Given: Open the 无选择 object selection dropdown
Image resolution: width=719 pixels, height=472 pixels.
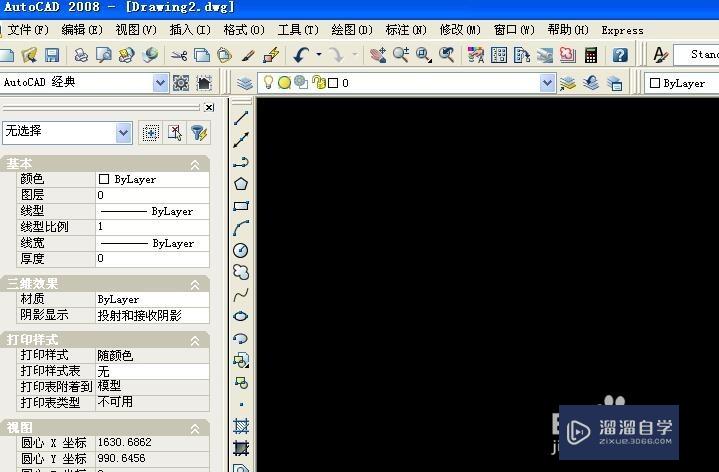Looking at the screenshot, I should coord(123,133).
